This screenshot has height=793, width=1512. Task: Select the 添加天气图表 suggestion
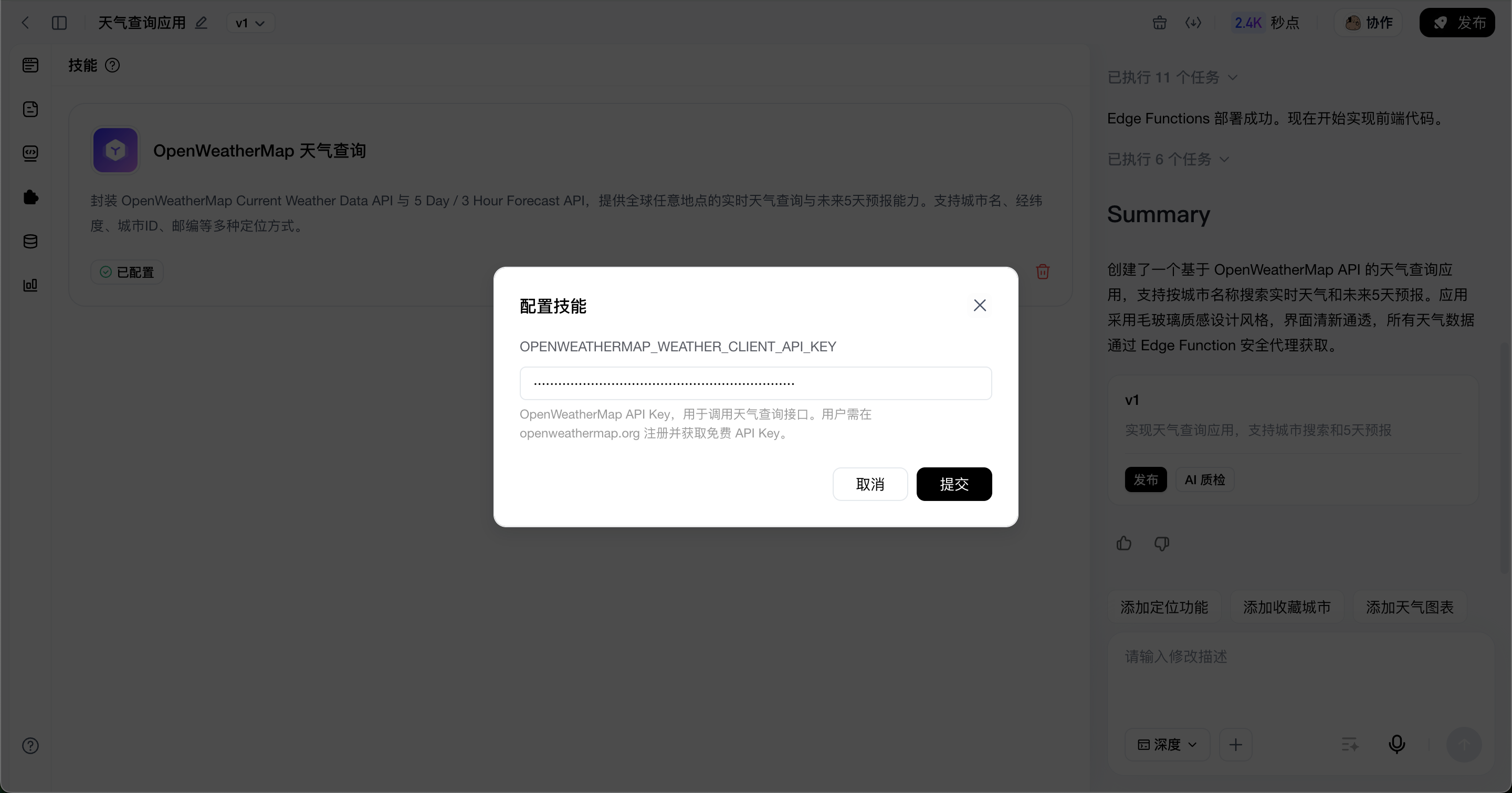point(1409,607)
